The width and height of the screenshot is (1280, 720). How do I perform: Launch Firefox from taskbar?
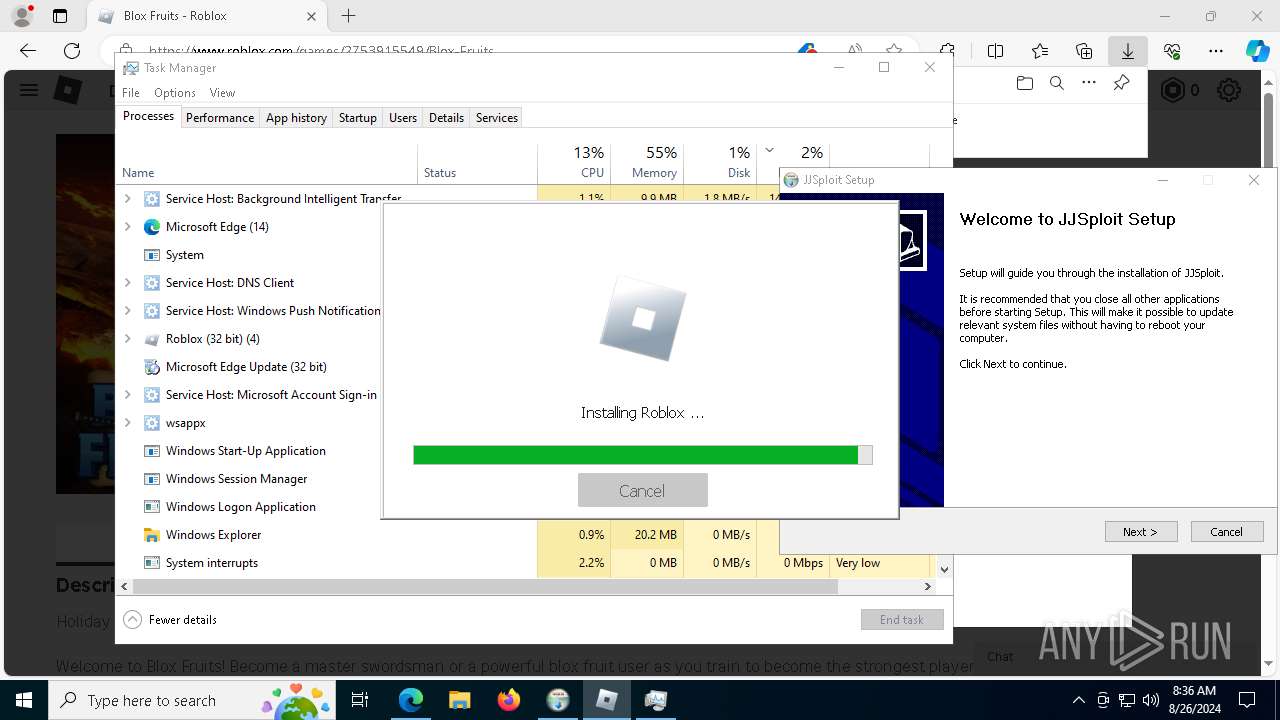[508, 700]
